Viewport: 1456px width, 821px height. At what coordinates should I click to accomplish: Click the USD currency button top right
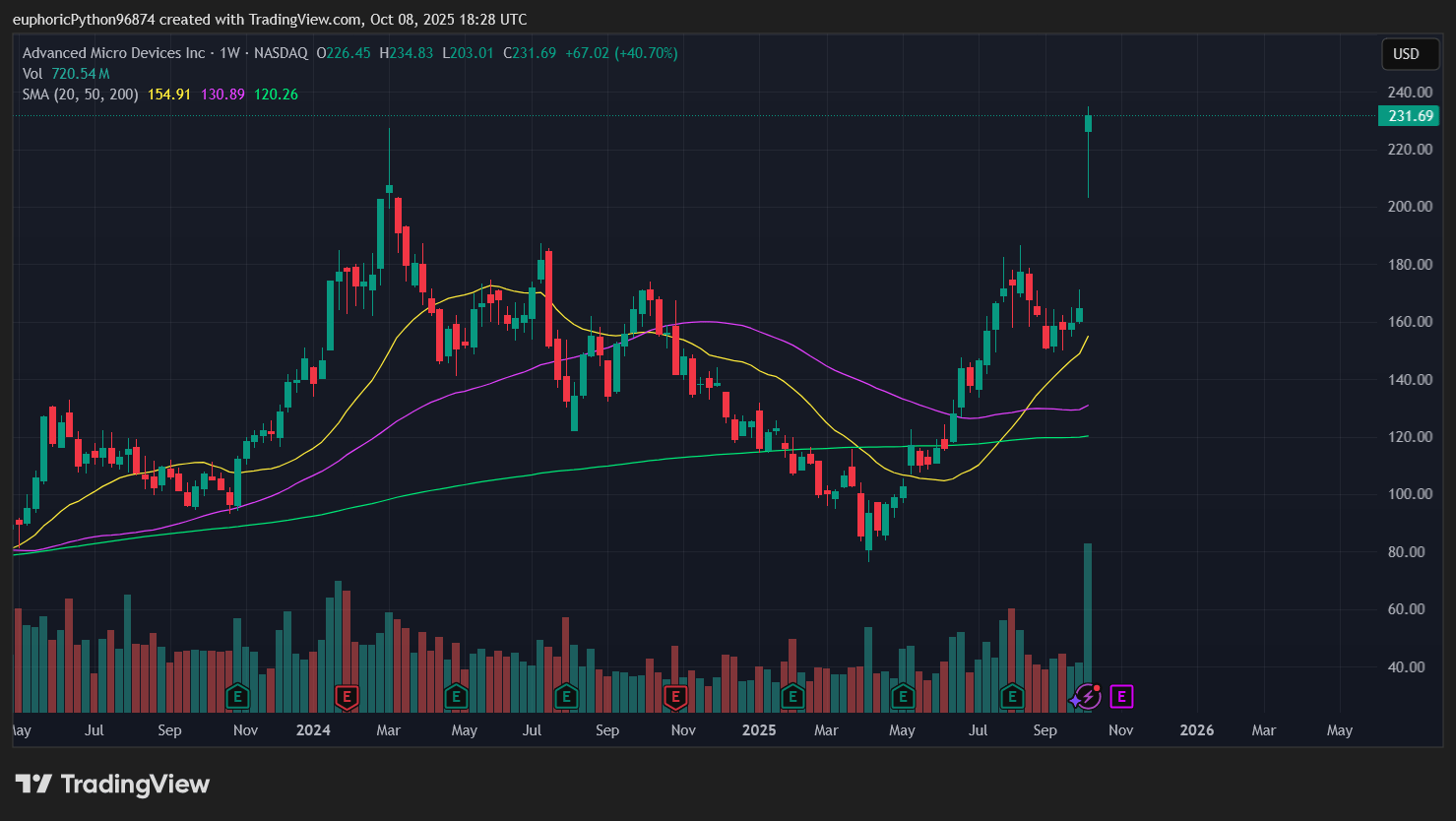pyautogui.click(x=1410, y=54)
